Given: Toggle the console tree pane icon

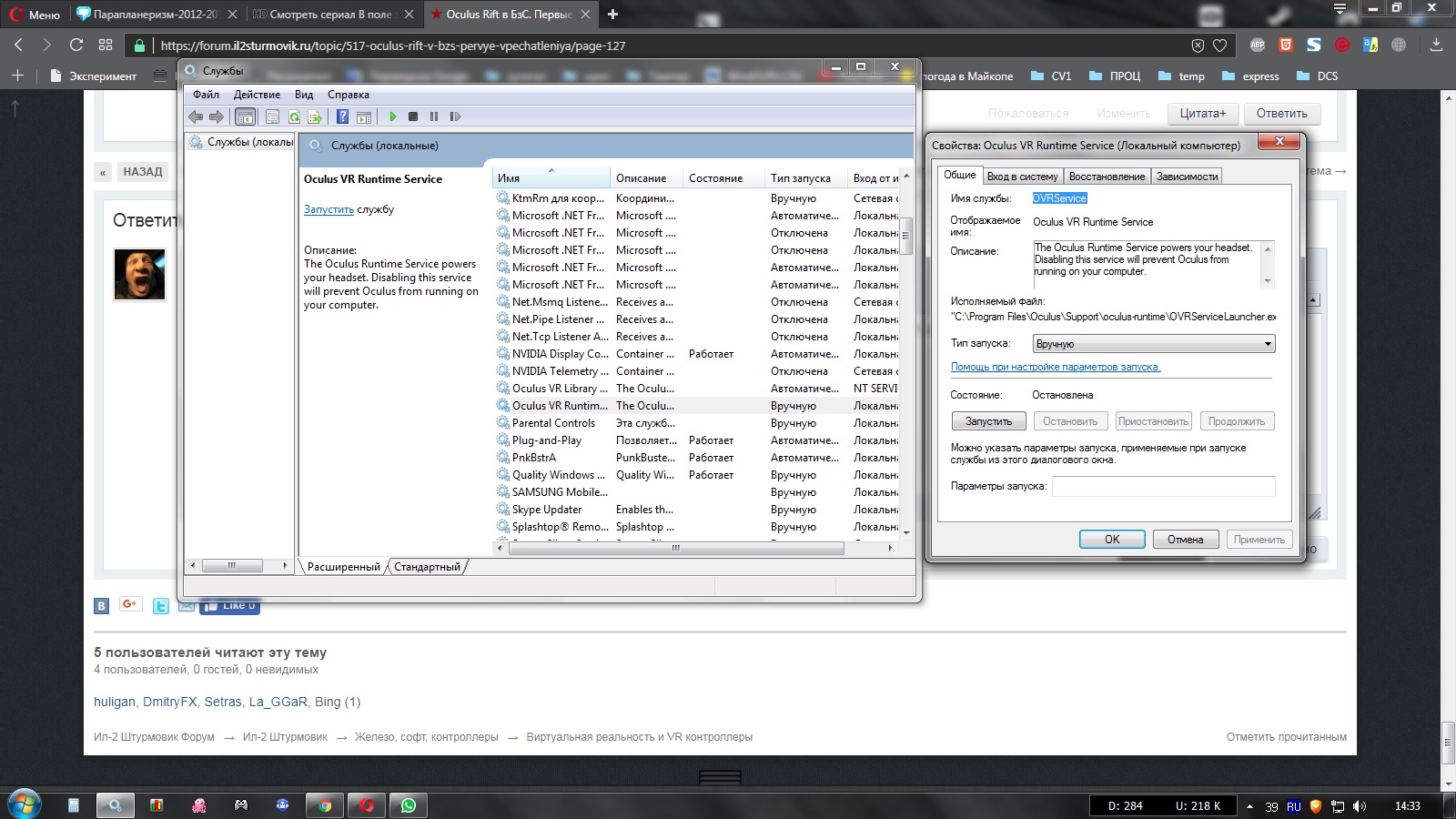Looking at the screenshot, I should [245, 116].
